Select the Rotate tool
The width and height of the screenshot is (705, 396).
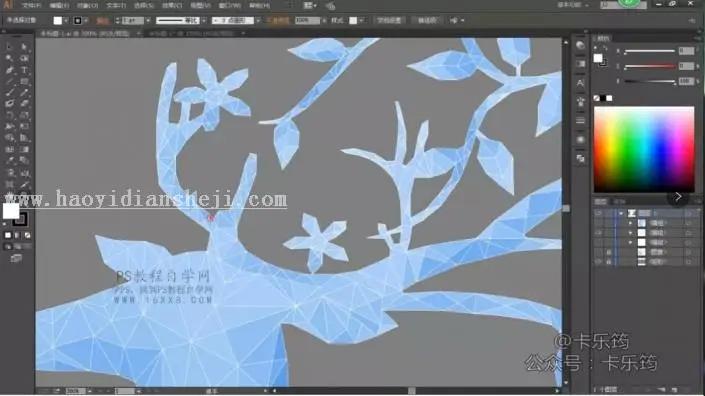(x=9, y=115)
